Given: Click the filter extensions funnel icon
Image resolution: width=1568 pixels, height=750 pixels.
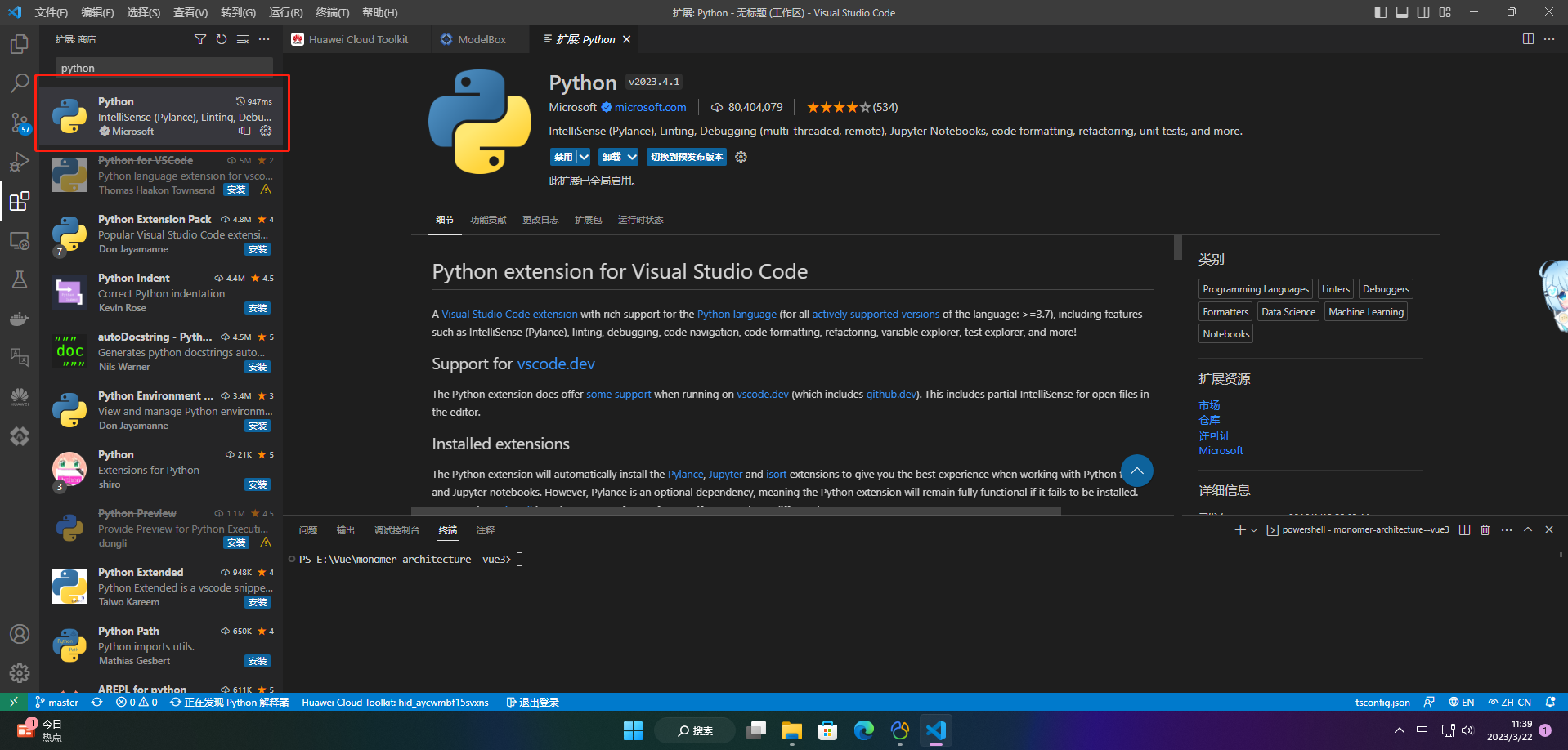Looking at the screenshot, I should tap(200, 39).
